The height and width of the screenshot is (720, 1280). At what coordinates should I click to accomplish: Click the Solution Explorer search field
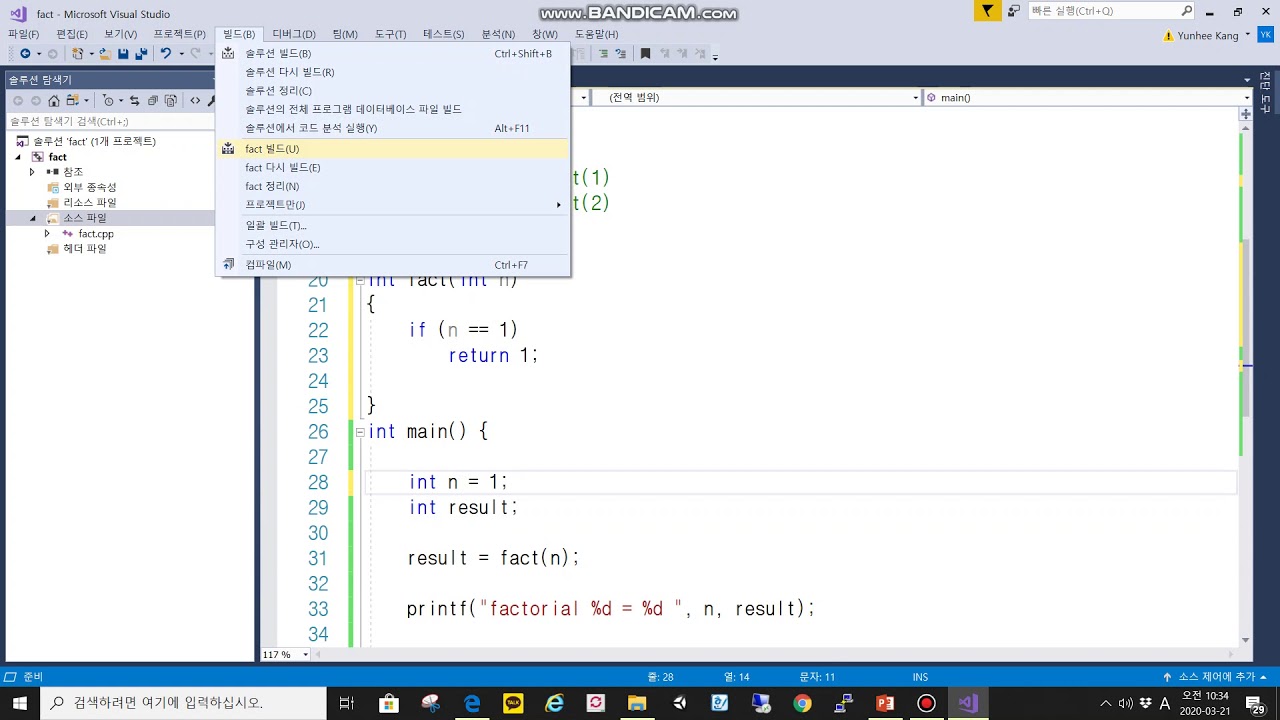[x=110, y=121]
